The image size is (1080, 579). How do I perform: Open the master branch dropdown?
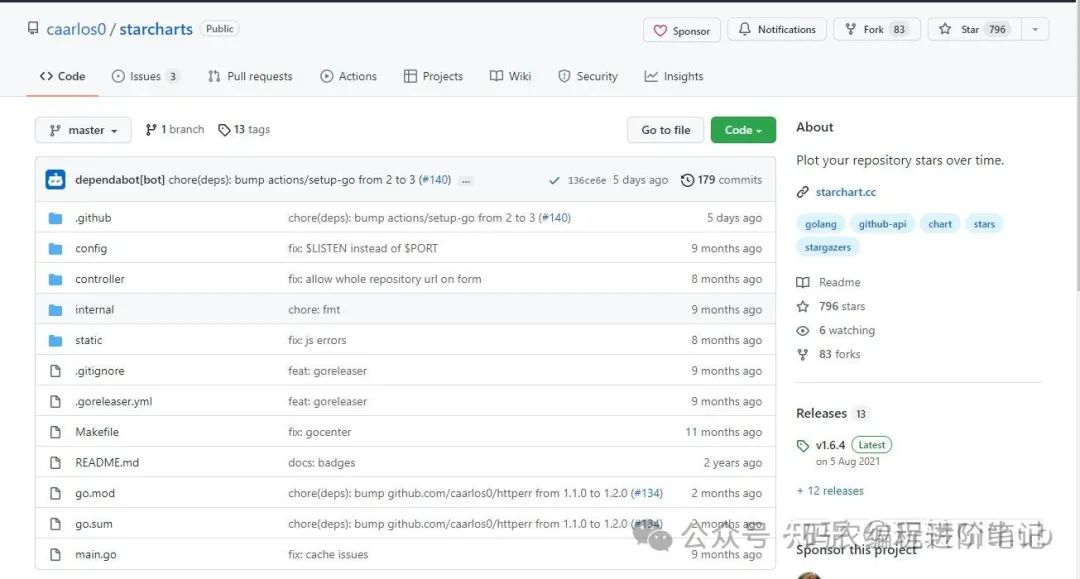[83, 130]
